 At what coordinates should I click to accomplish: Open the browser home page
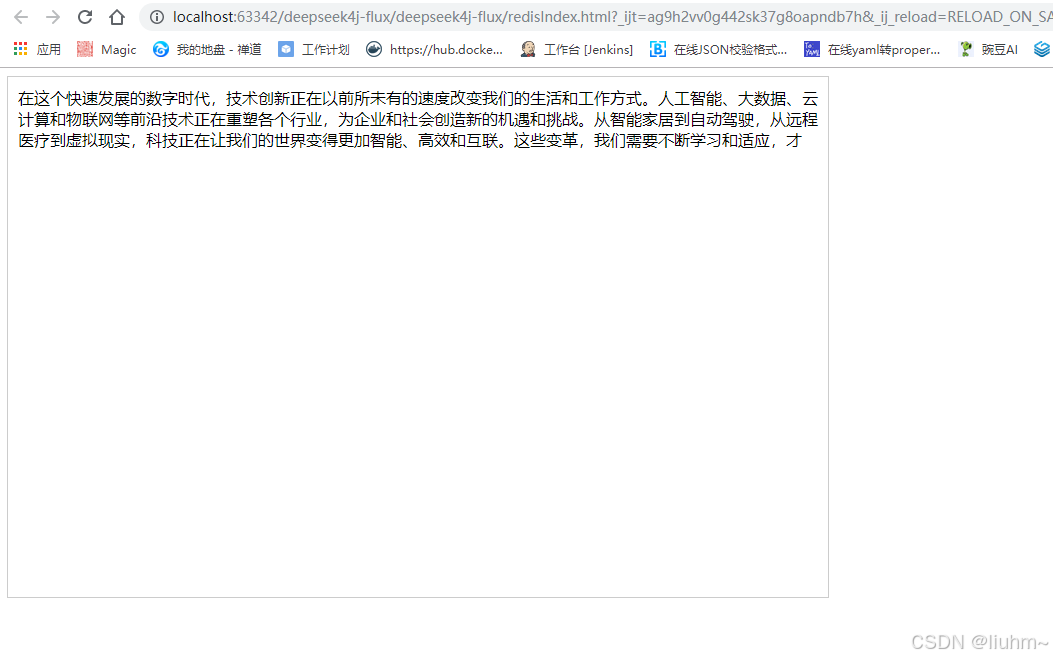(117, 17)
